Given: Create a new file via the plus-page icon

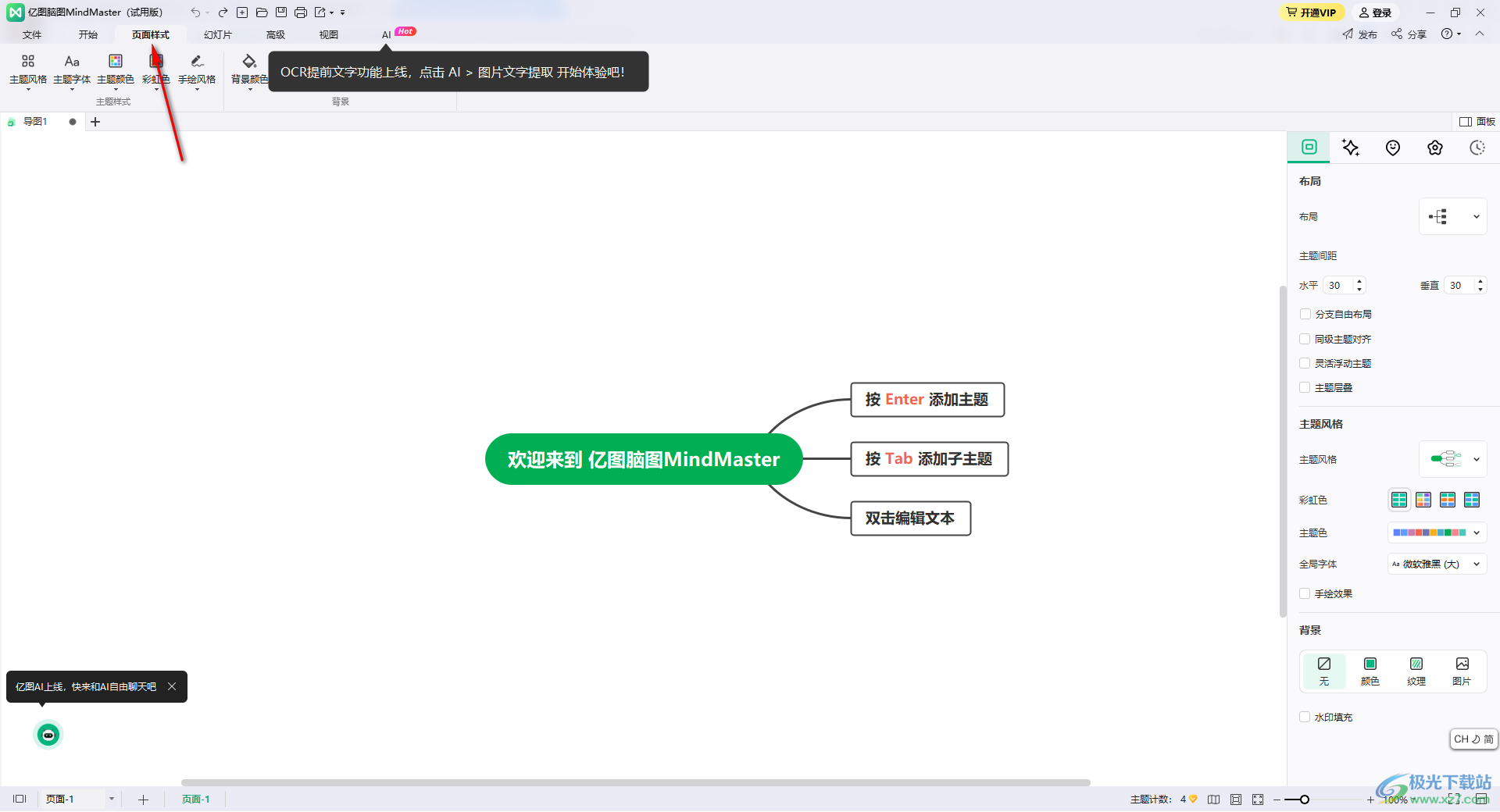Looking at the screenshot, I should [x=242, y=12].
